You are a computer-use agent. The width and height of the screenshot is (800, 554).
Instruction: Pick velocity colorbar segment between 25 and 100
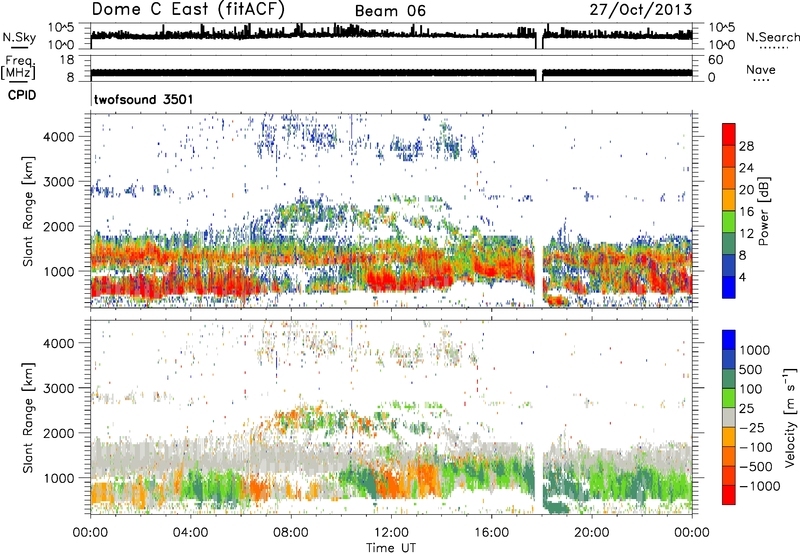[x=729, y=398]
